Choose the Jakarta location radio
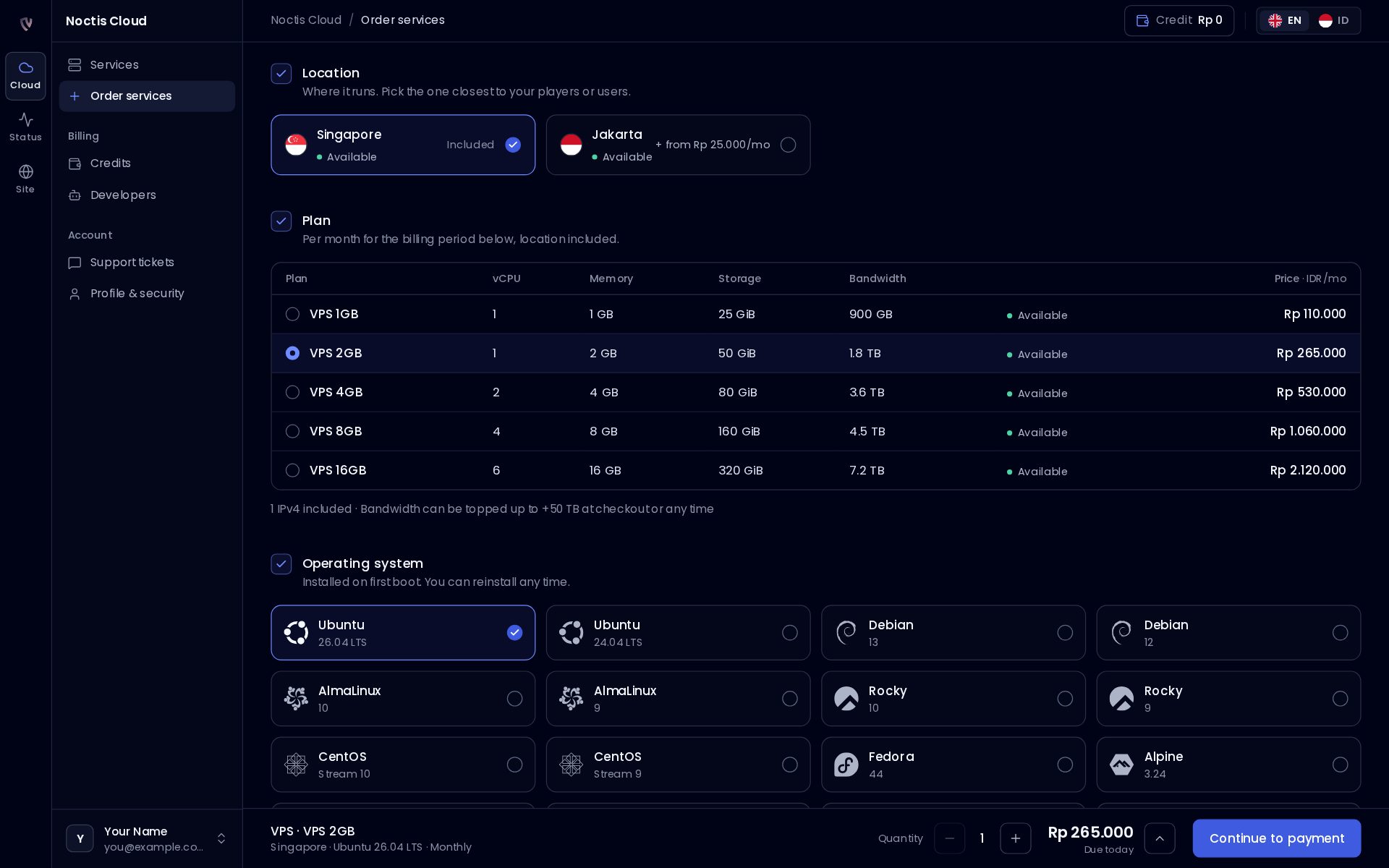 click(789, 145)
